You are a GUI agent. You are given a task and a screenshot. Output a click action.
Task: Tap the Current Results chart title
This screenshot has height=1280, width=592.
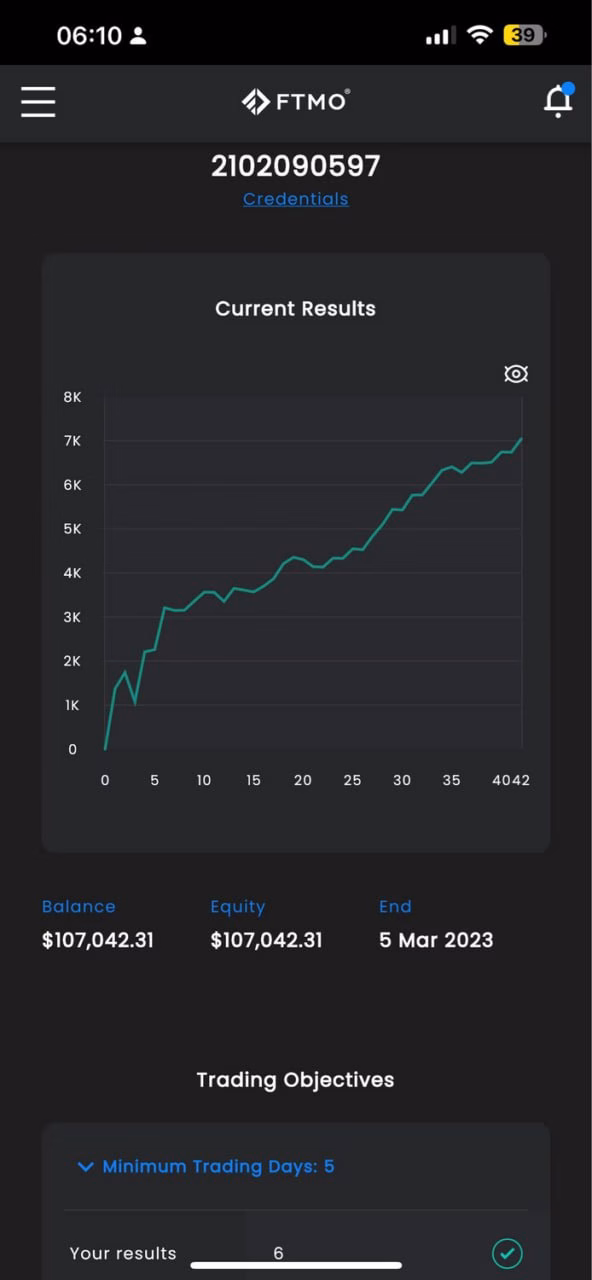[296, 309]
